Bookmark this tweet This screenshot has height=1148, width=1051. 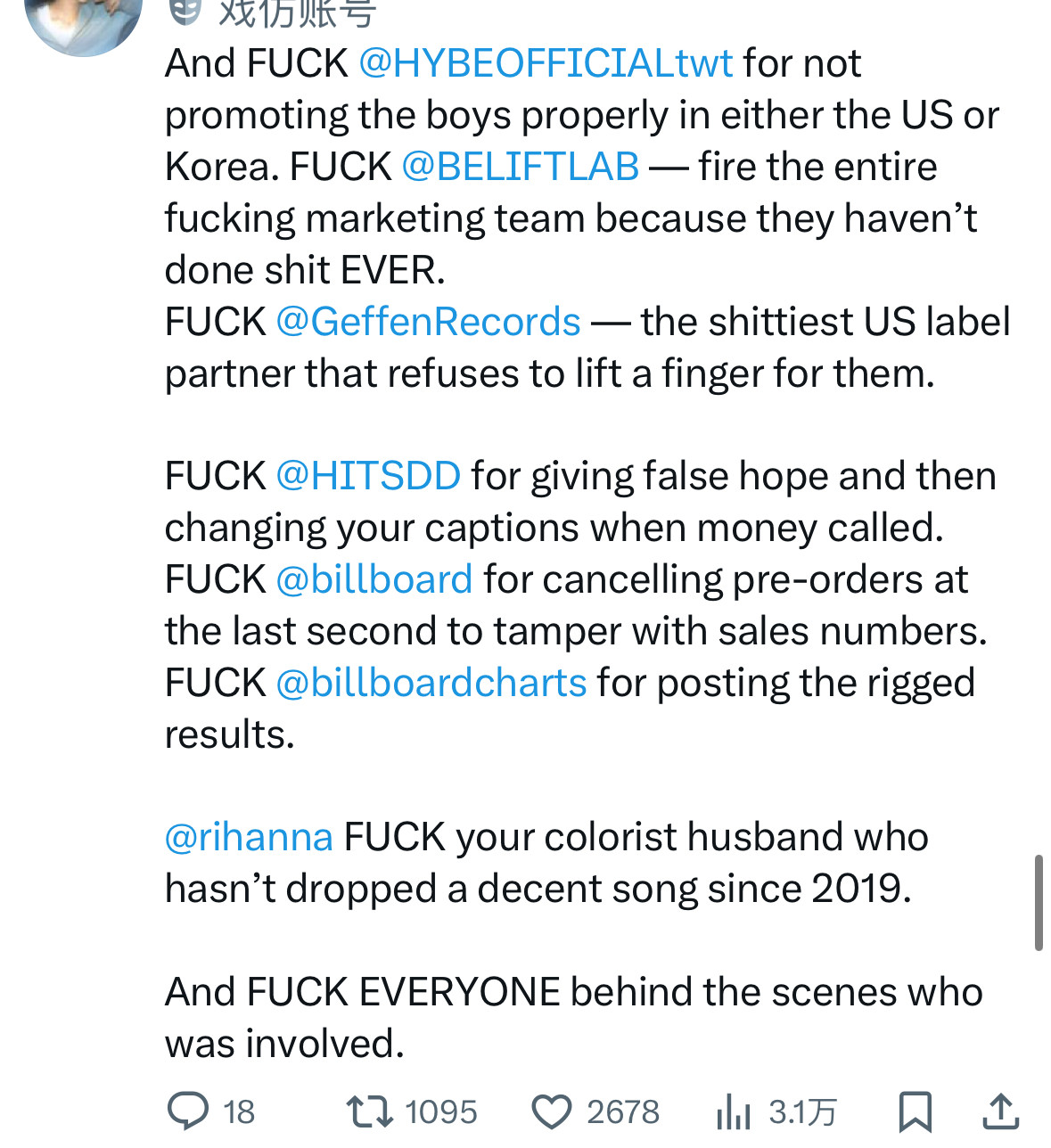[x=916, y=1111]
